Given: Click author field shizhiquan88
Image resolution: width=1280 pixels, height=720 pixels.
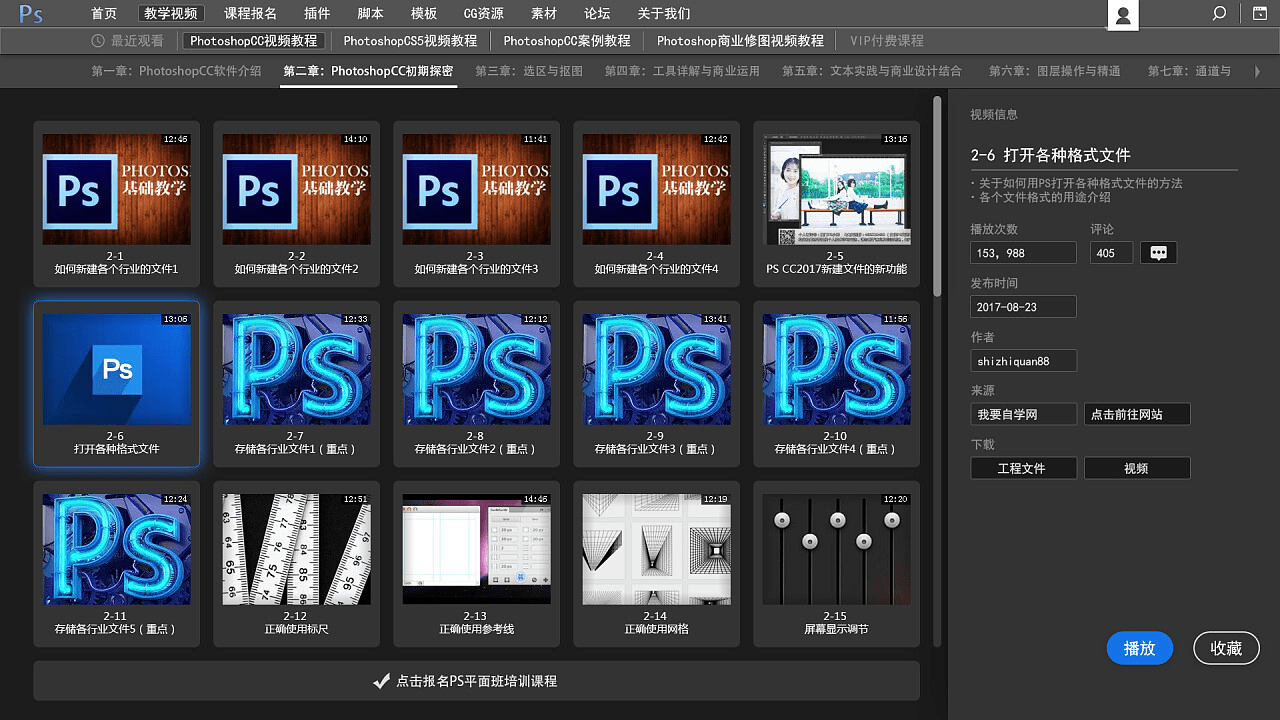Looking at the screenshot, I should point(1023,361).
